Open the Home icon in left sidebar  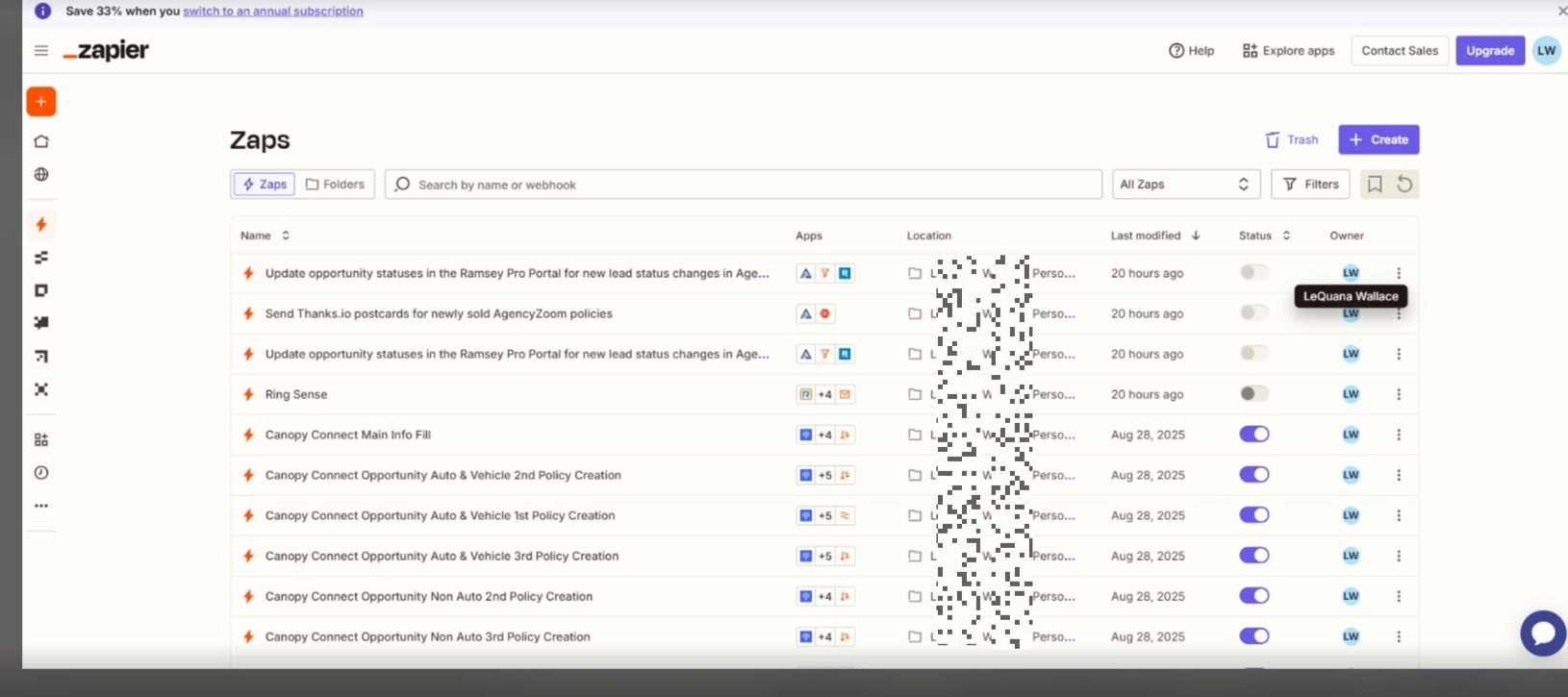[40, 141]
